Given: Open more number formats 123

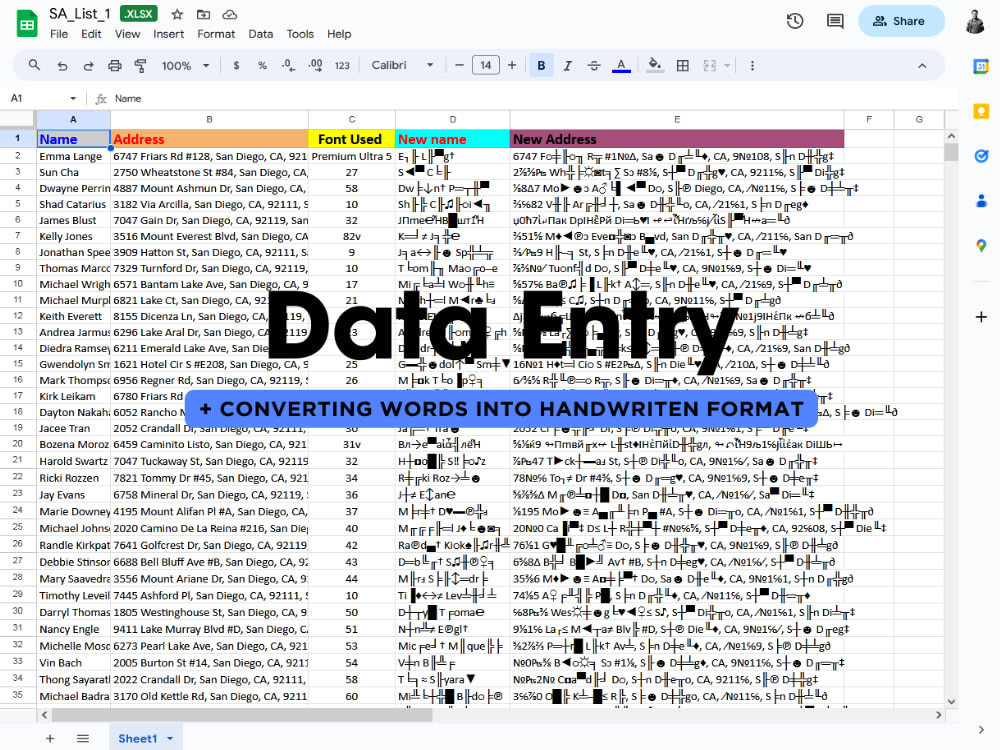Looking at the screenshot, I should pyautogui.click(x=342, y=66).
